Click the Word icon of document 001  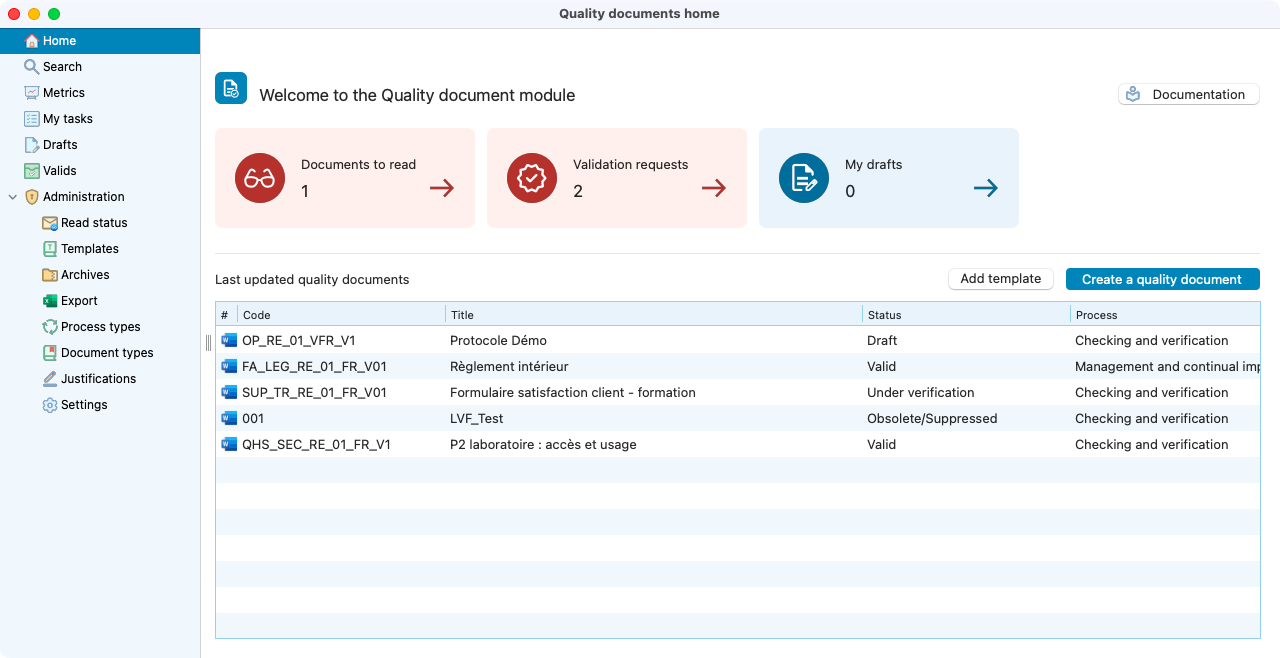pos(229,418)
